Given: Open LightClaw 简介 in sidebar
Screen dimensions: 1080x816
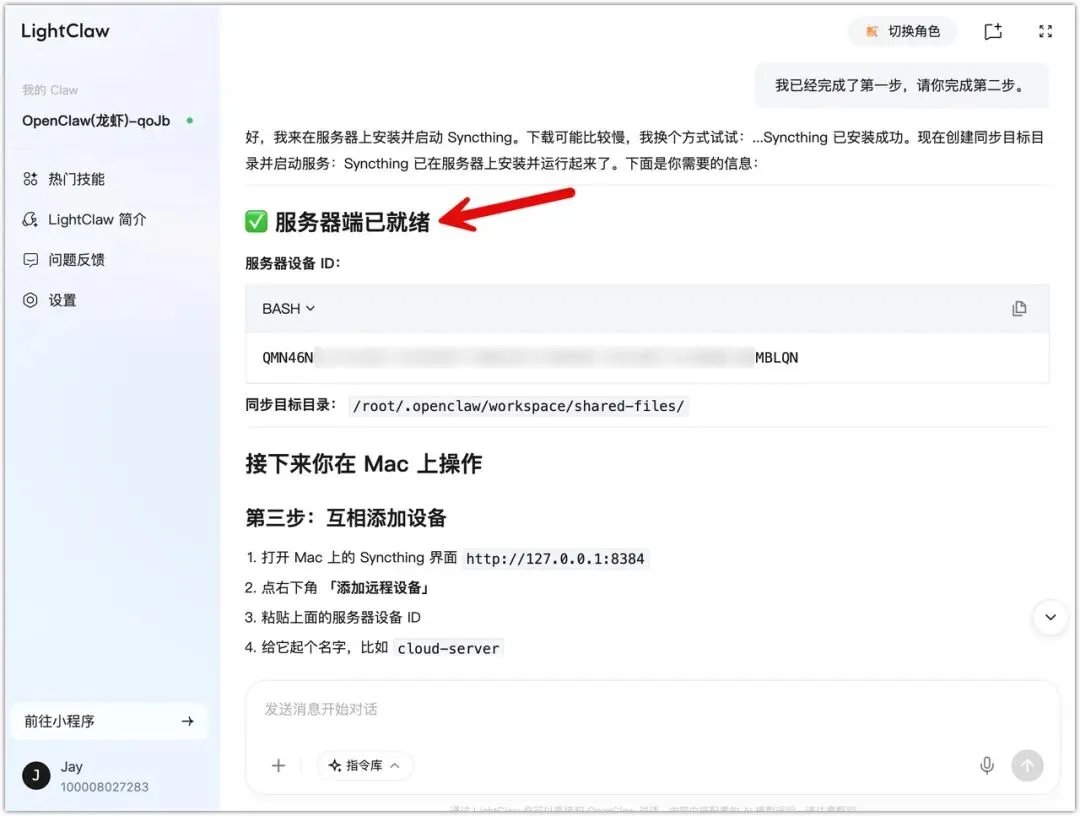Looking at the screenshot, I should pyautogui.click(x=84, y=220).
